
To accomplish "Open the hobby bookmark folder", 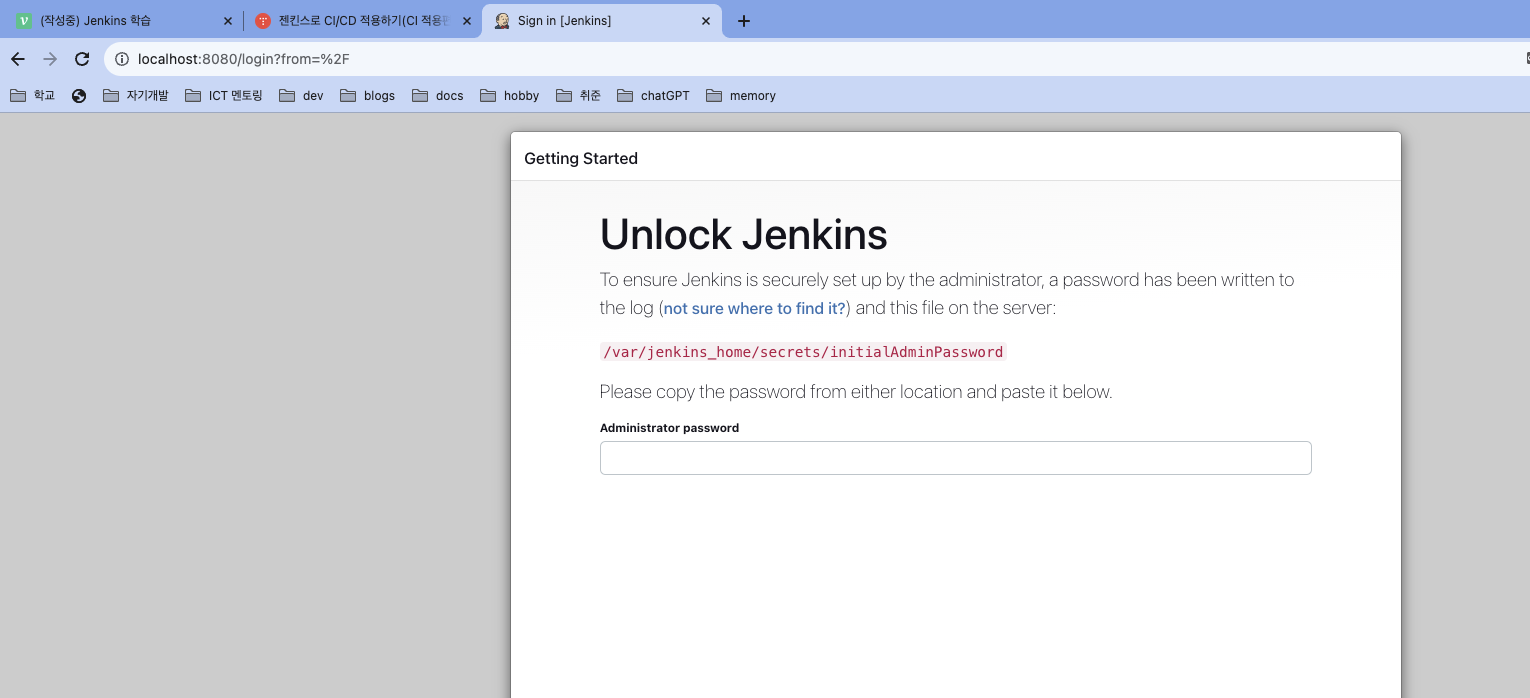I will point(509,96).
